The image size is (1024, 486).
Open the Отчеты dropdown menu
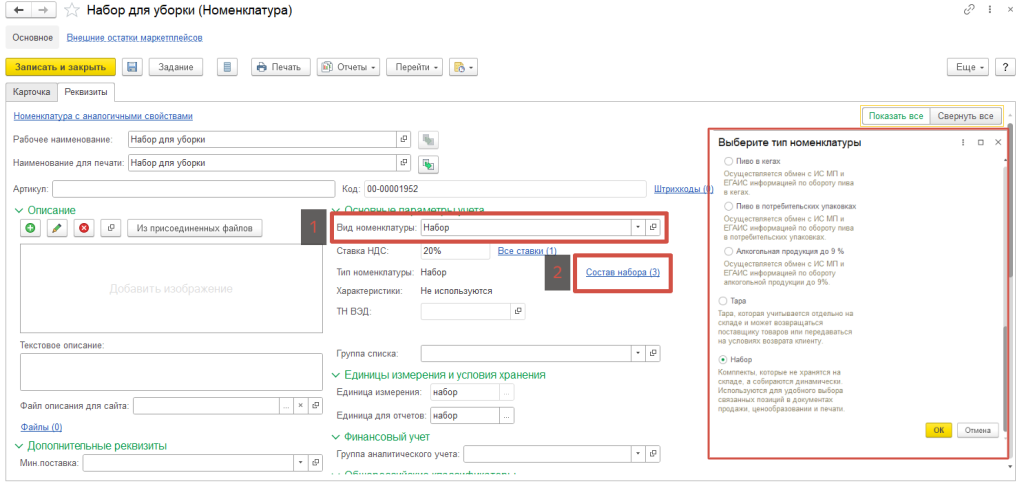348,67
